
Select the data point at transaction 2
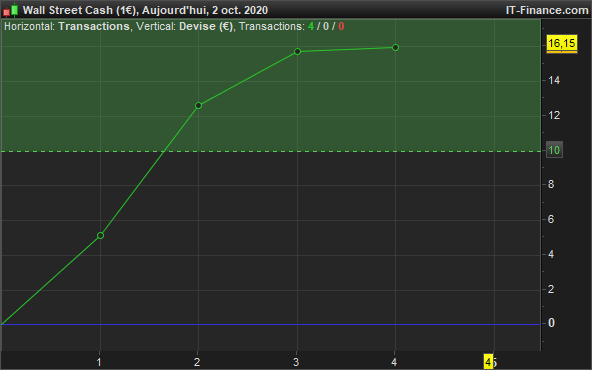tap(199, 106)
